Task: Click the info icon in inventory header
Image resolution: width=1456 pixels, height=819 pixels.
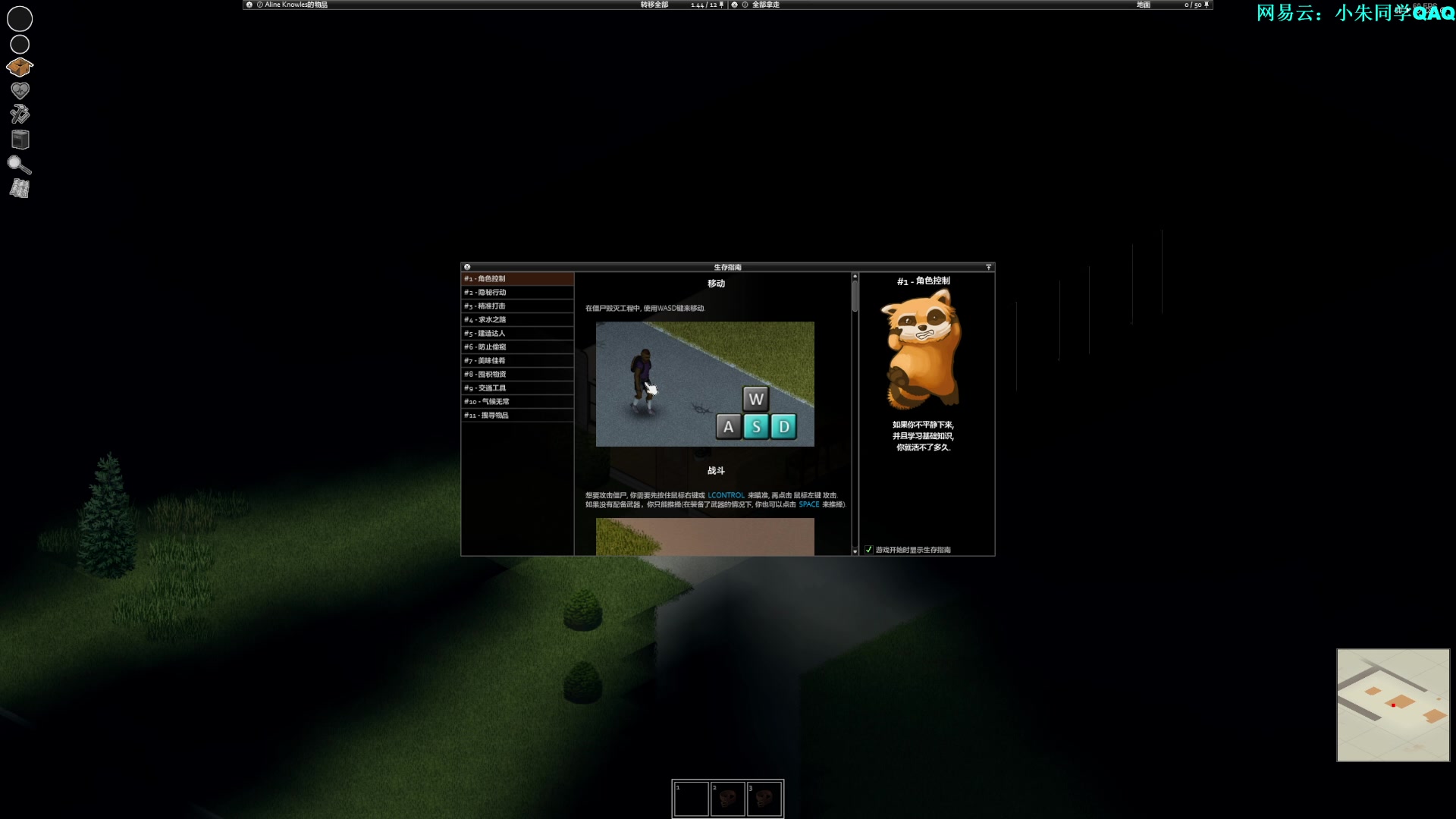Action: (x=259, y=5)
